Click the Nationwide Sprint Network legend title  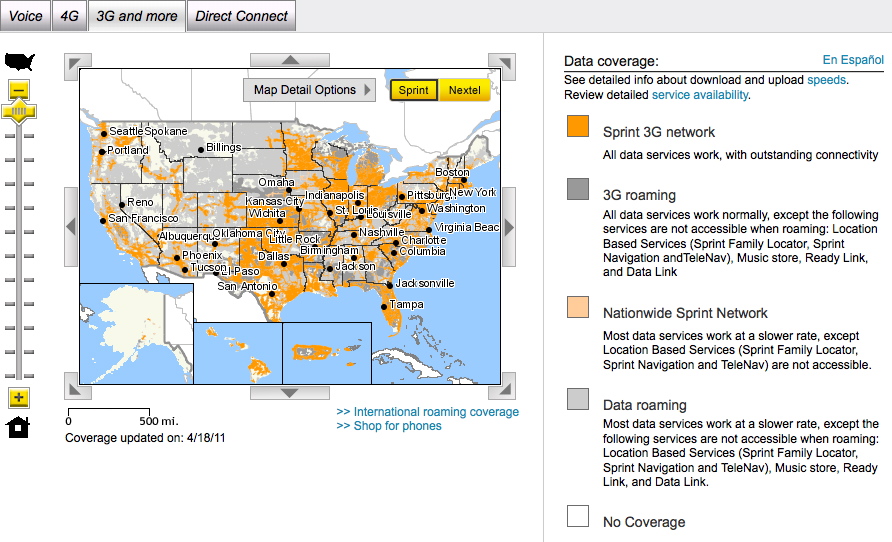point(685,313)
